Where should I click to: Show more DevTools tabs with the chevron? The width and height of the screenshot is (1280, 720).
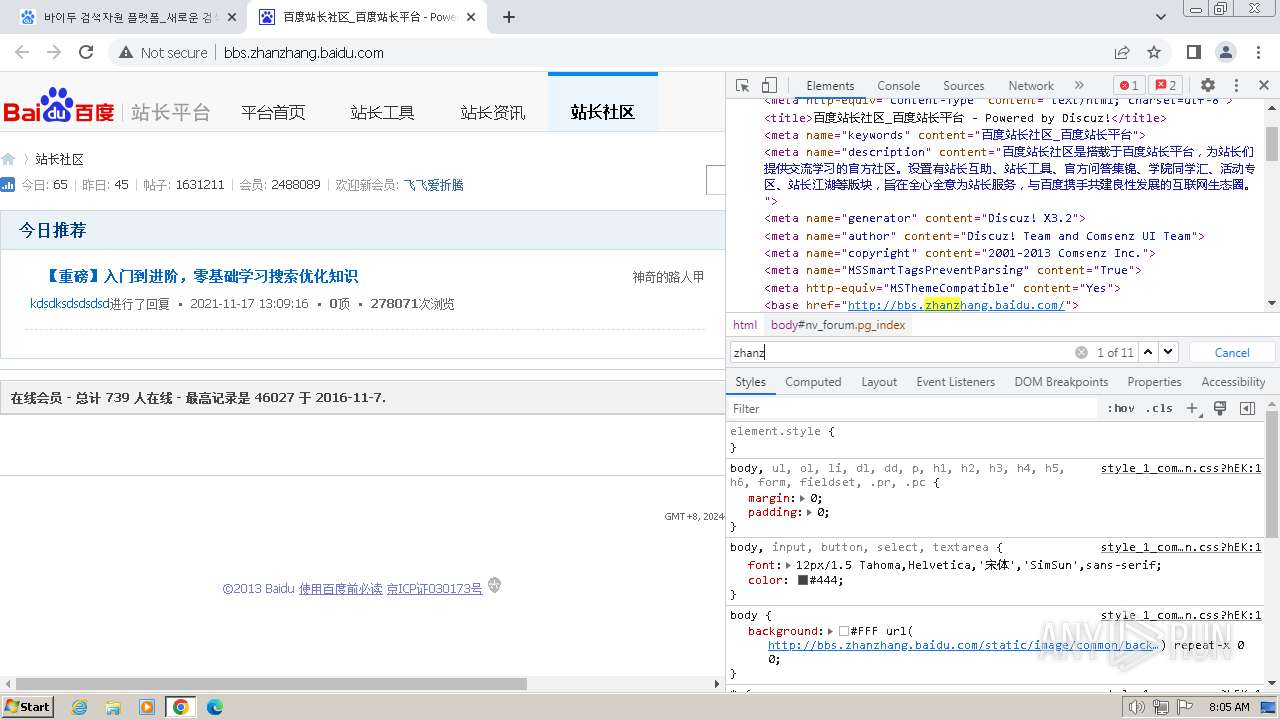[1079, 86]
